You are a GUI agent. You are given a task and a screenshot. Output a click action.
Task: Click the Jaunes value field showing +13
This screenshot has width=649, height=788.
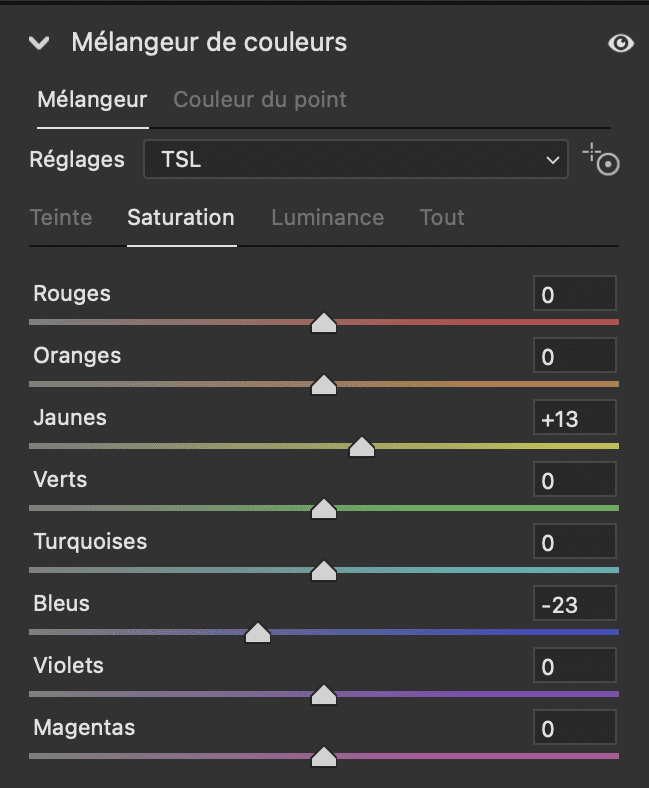click(x=574, y=419)
